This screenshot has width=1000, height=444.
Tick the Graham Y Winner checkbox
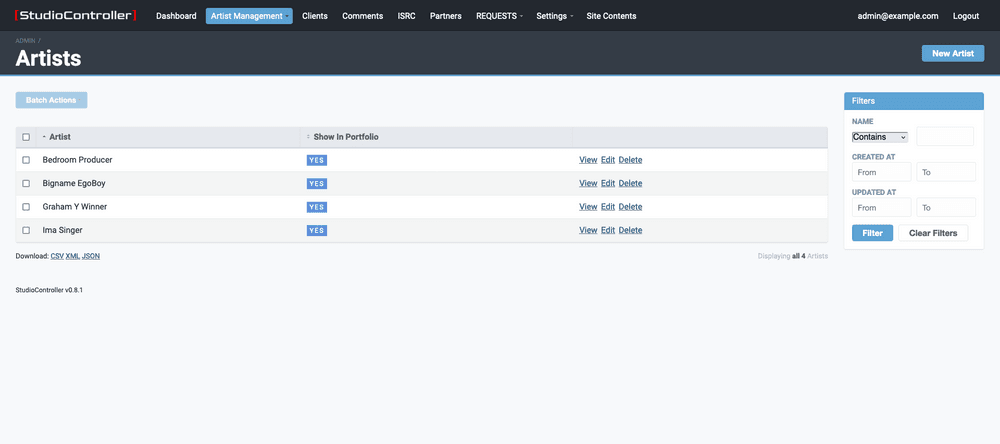pyautogui.click(x=26, y=207)
